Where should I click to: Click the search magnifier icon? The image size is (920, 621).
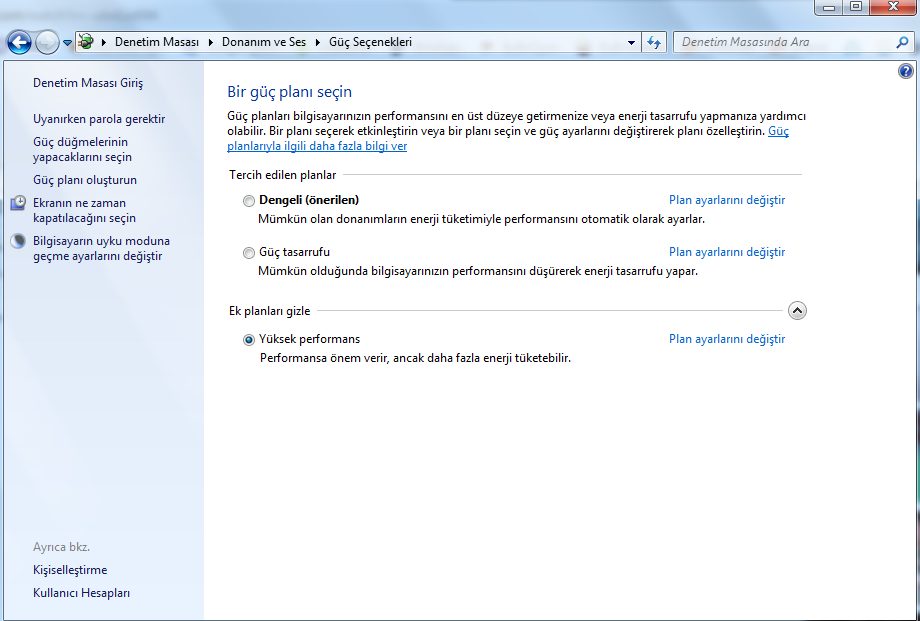click(x=902, y=42)
